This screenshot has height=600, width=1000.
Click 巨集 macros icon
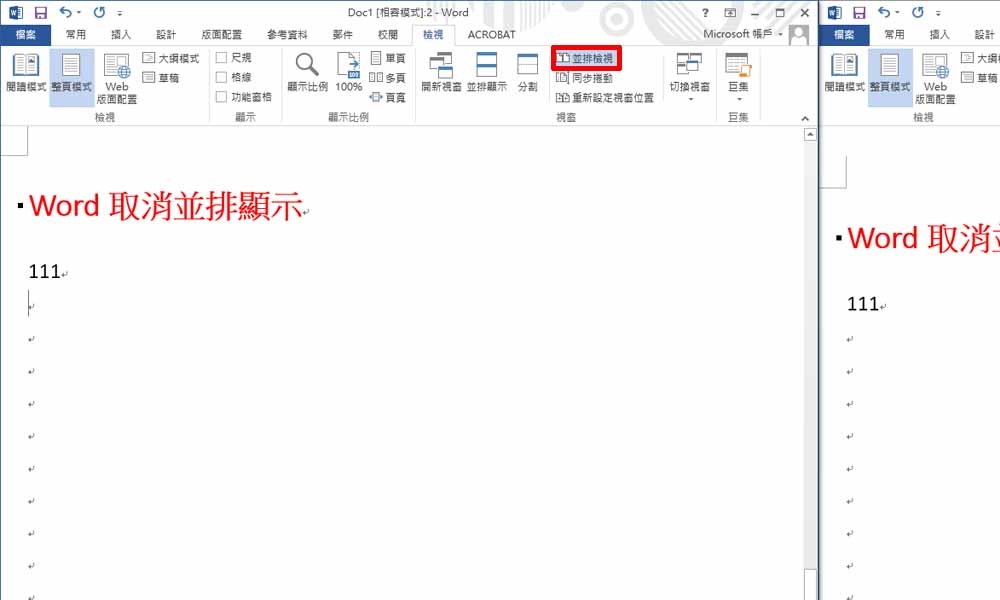pos(739,67)
